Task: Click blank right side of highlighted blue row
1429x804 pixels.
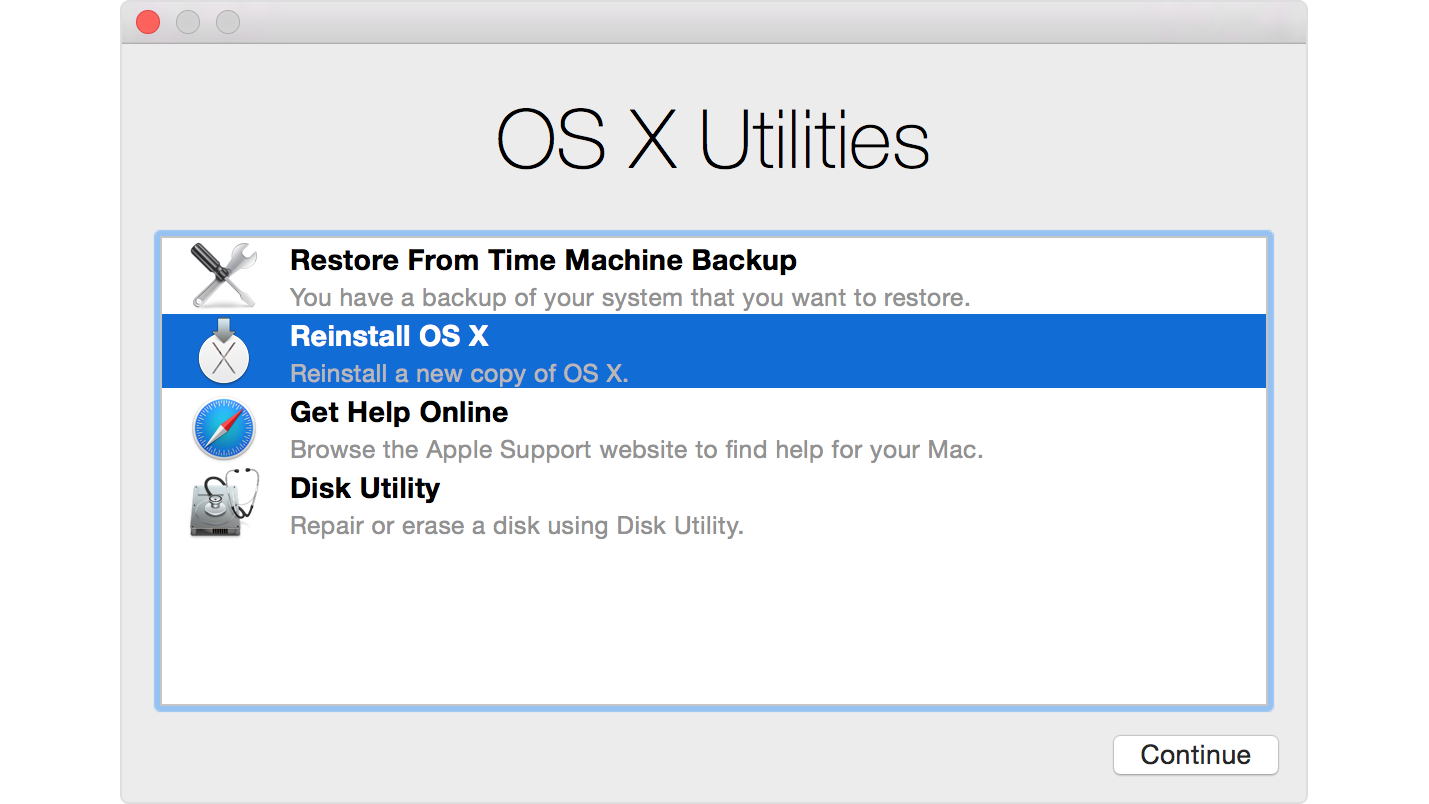Action: [1000, 351]
